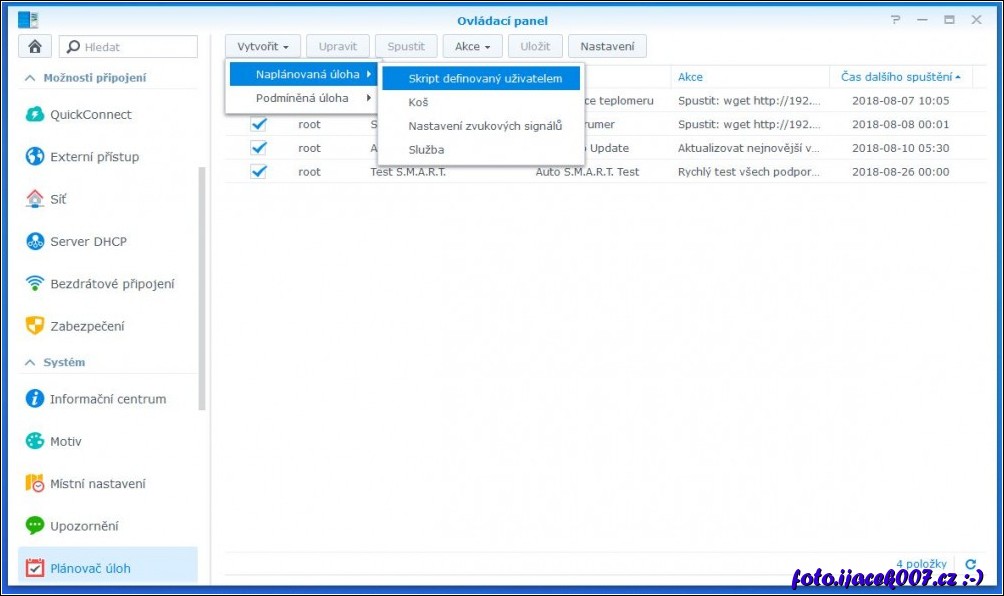The height and width of the screenshot is (596, 1004).
Task: Expand the Akce dropdown button
Action: point(472,46)
